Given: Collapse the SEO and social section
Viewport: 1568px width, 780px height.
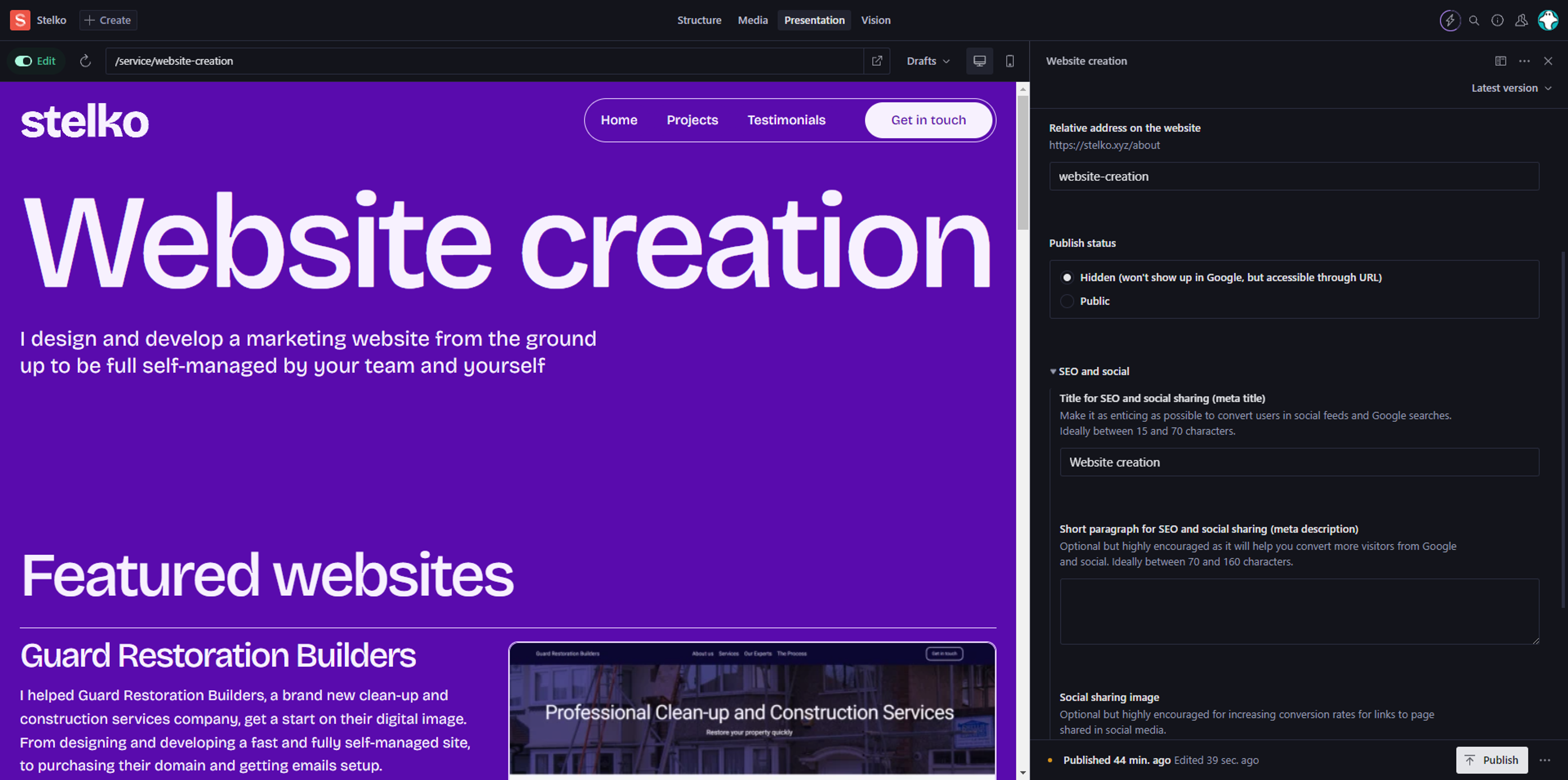Looking at the screenshot, I should point(1053,372).
